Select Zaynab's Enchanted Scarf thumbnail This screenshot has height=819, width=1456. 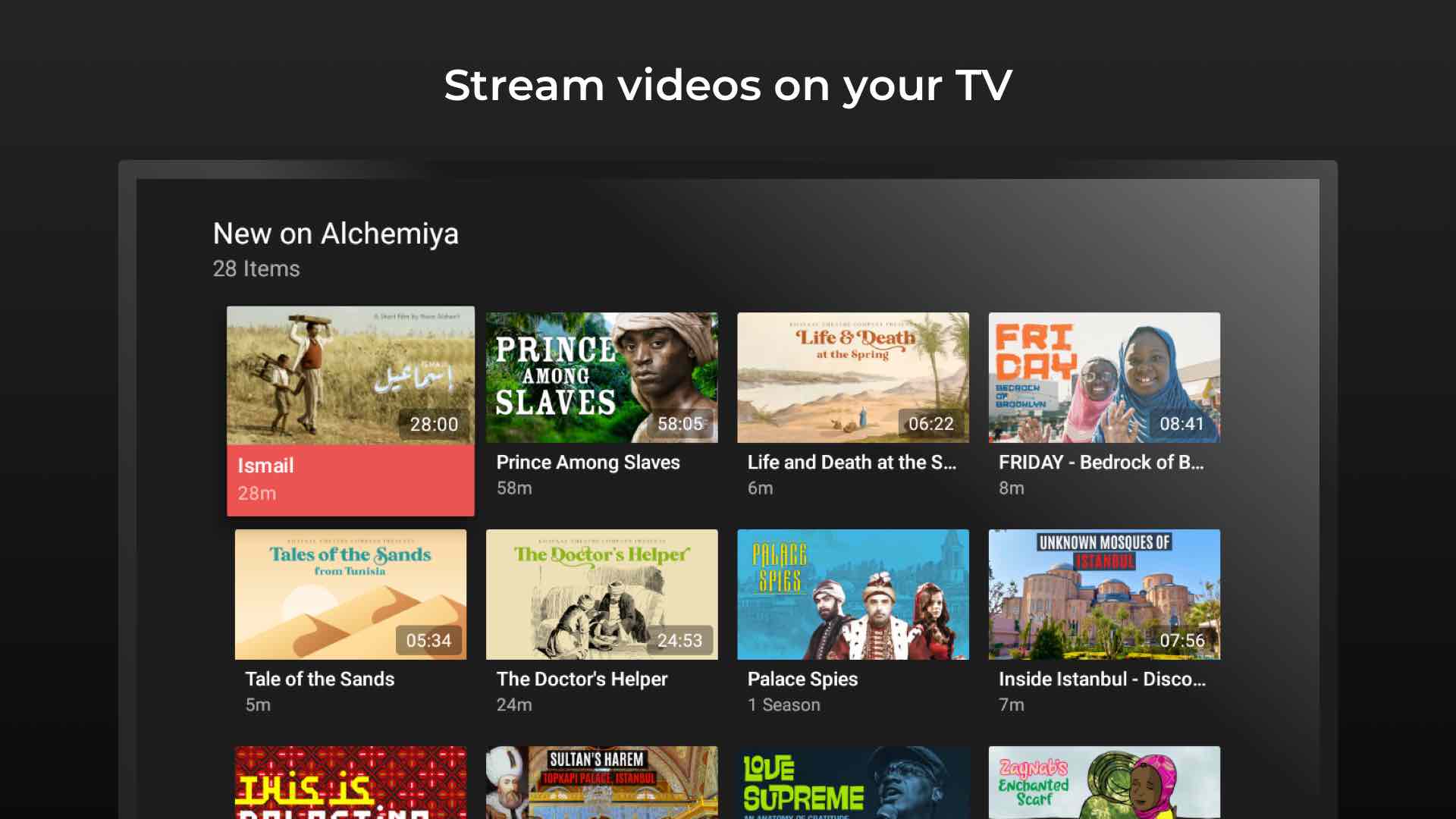click(x=1104, y=783)
